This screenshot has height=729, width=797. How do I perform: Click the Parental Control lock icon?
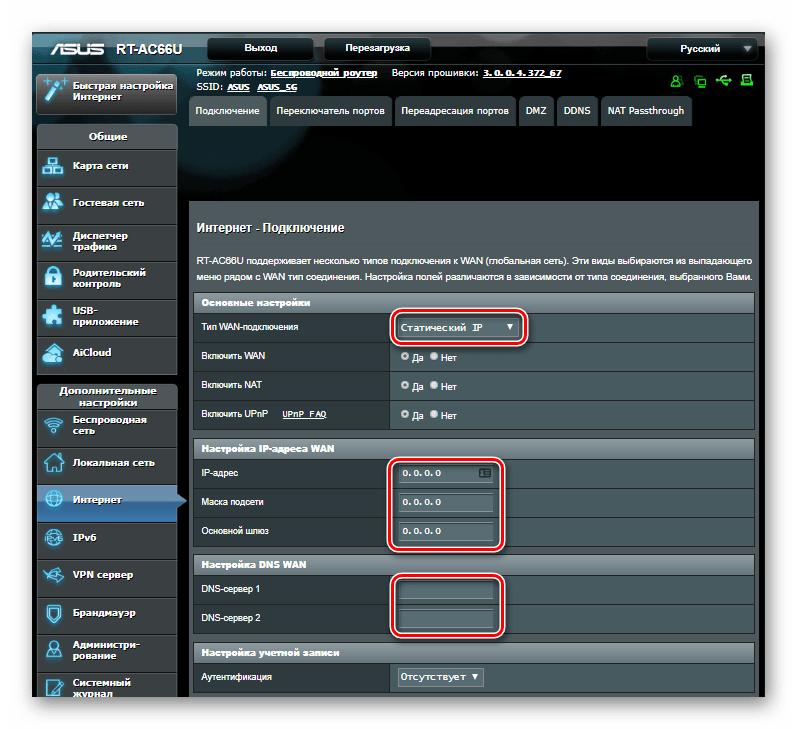tap(53, 277)
